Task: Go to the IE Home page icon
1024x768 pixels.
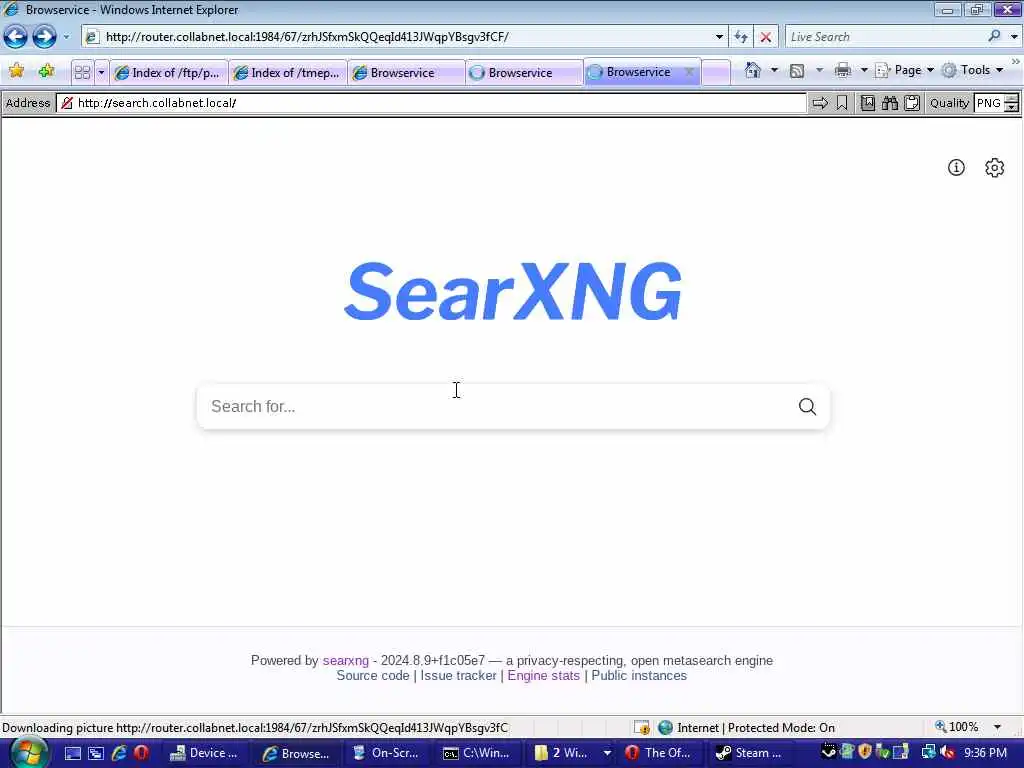Action: [x=752, y=70]
